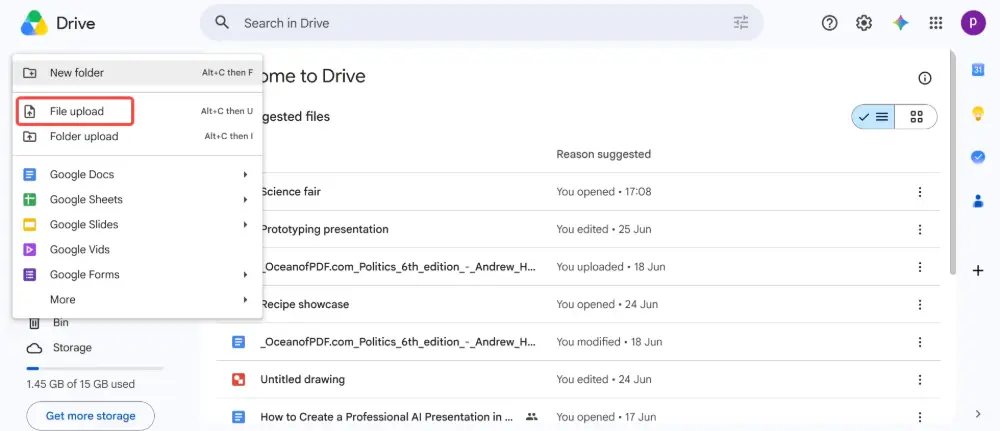Open advanced search filter options icon
1000x431 pixels.
tap(740, 23)
